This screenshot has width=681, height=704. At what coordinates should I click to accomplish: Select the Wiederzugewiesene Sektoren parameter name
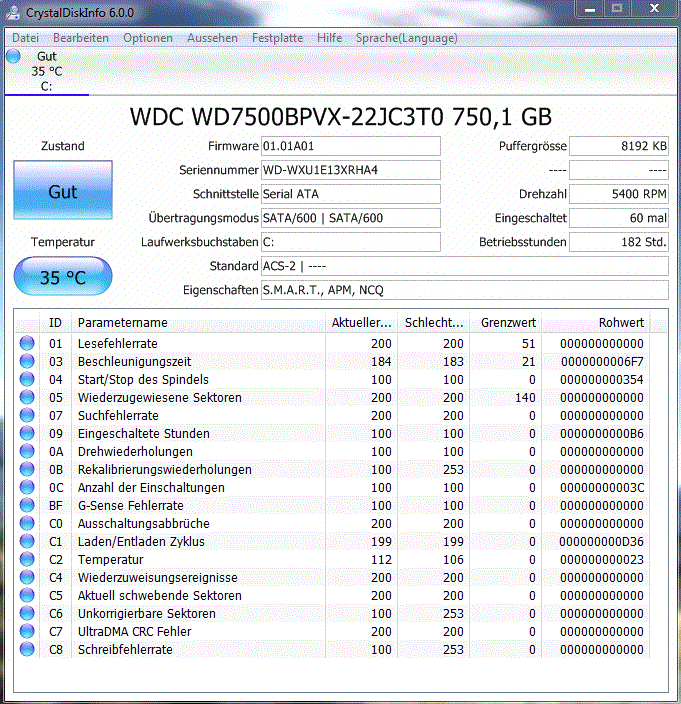pos(159,398)
